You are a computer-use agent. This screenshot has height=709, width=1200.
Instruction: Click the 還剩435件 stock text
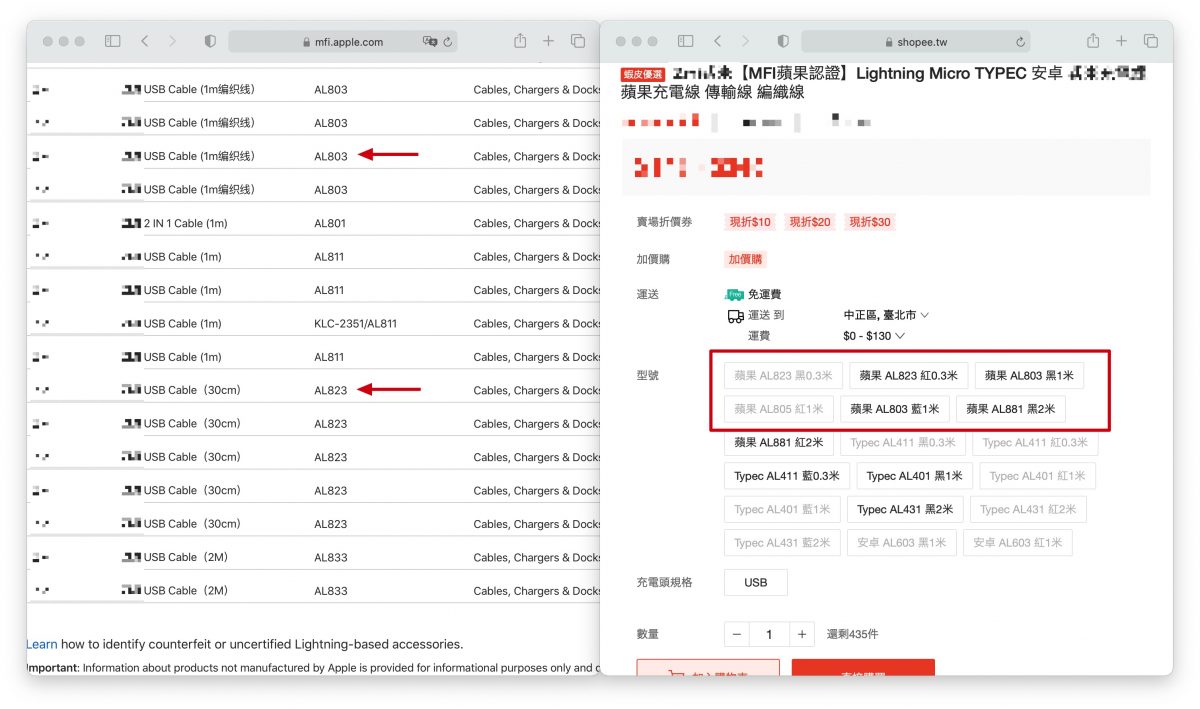(x=852, y=634)
